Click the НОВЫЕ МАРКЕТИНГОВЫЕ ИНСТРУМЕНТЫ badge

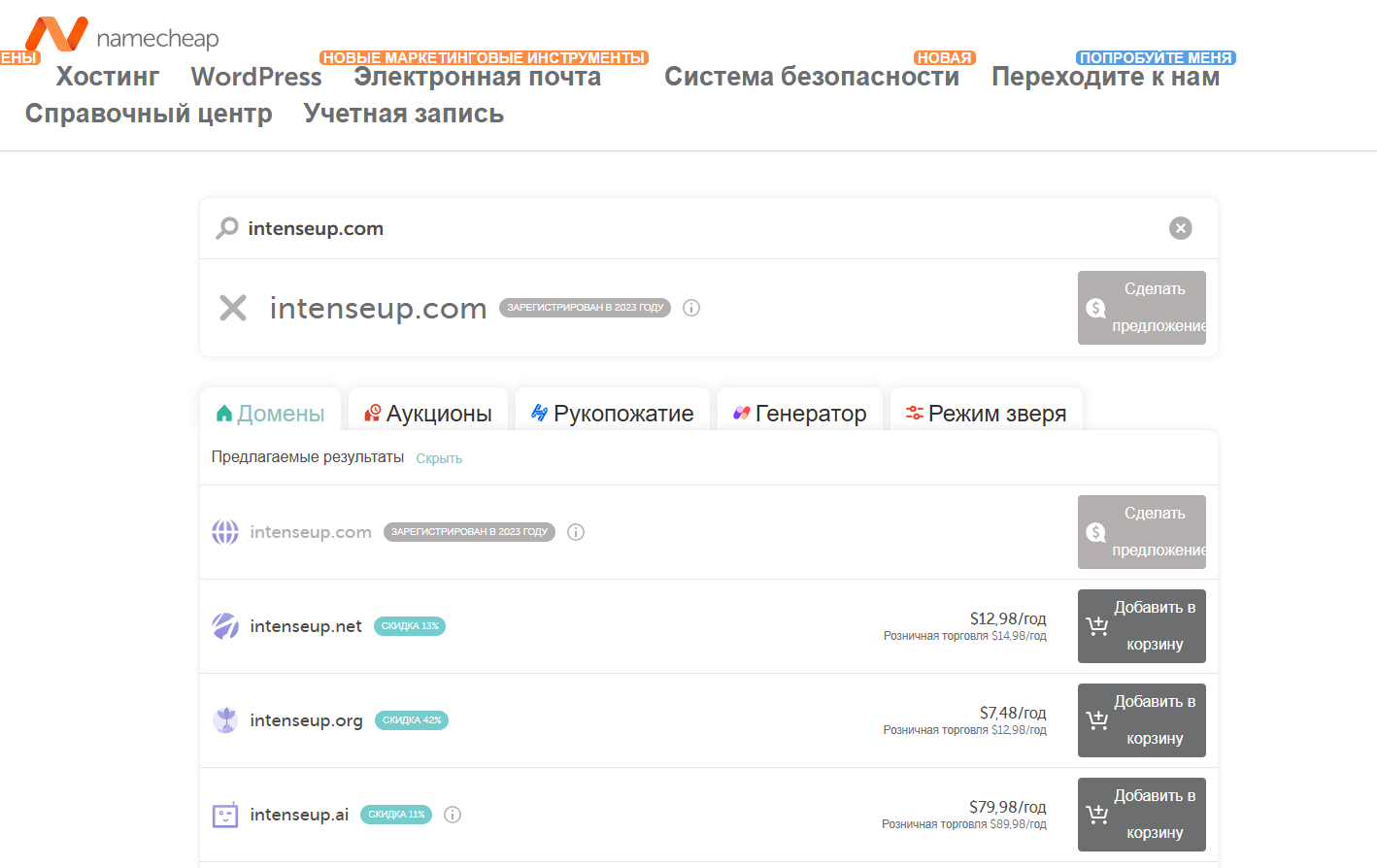pyautogui.click(x=484, y=58)
